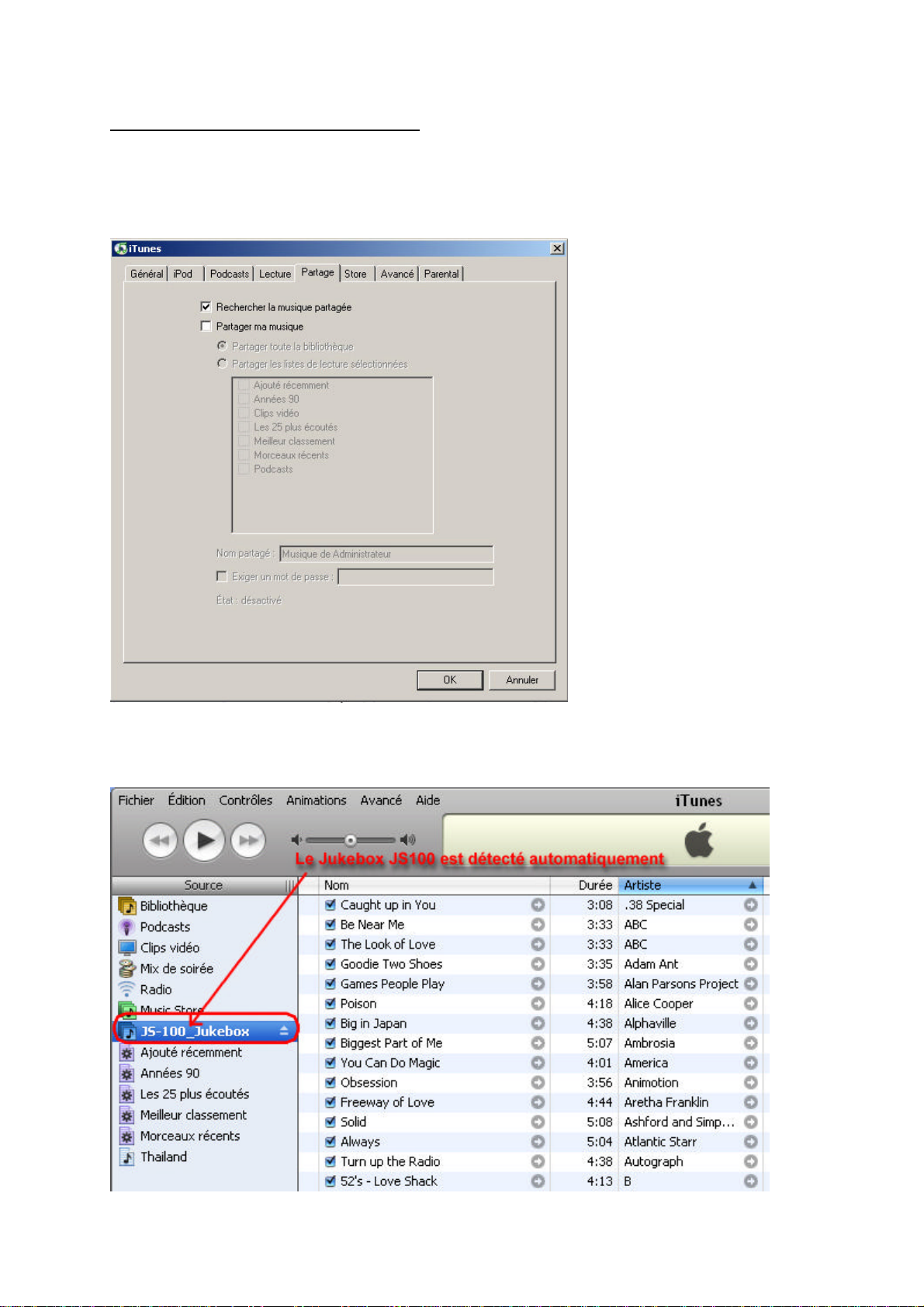Click the Source column header

203,885
